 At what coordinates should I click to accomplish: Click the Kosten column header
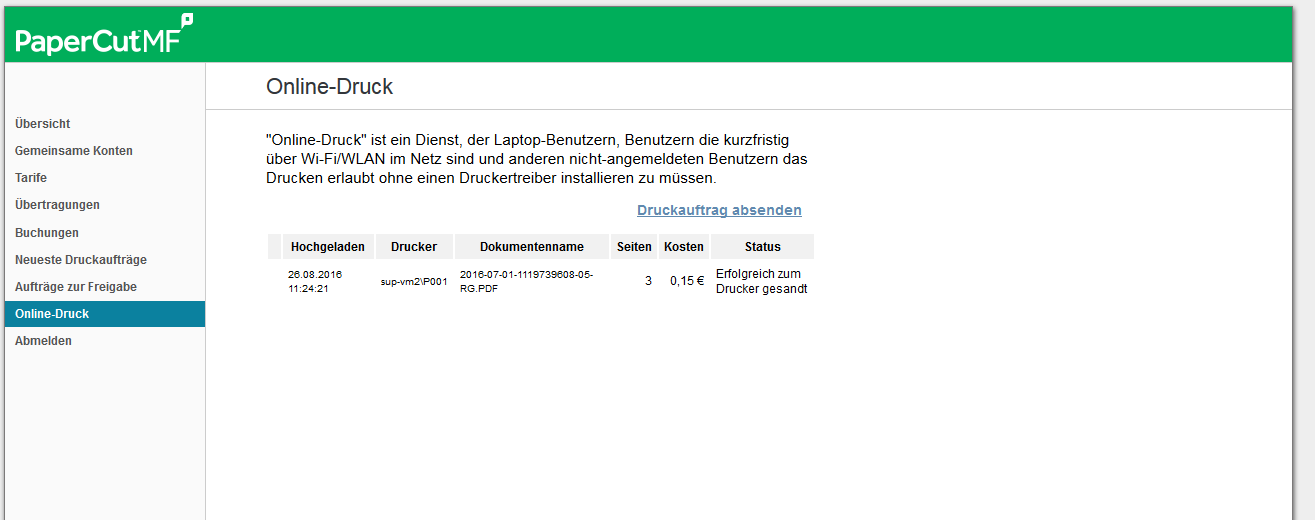click(x=683, y=247)
